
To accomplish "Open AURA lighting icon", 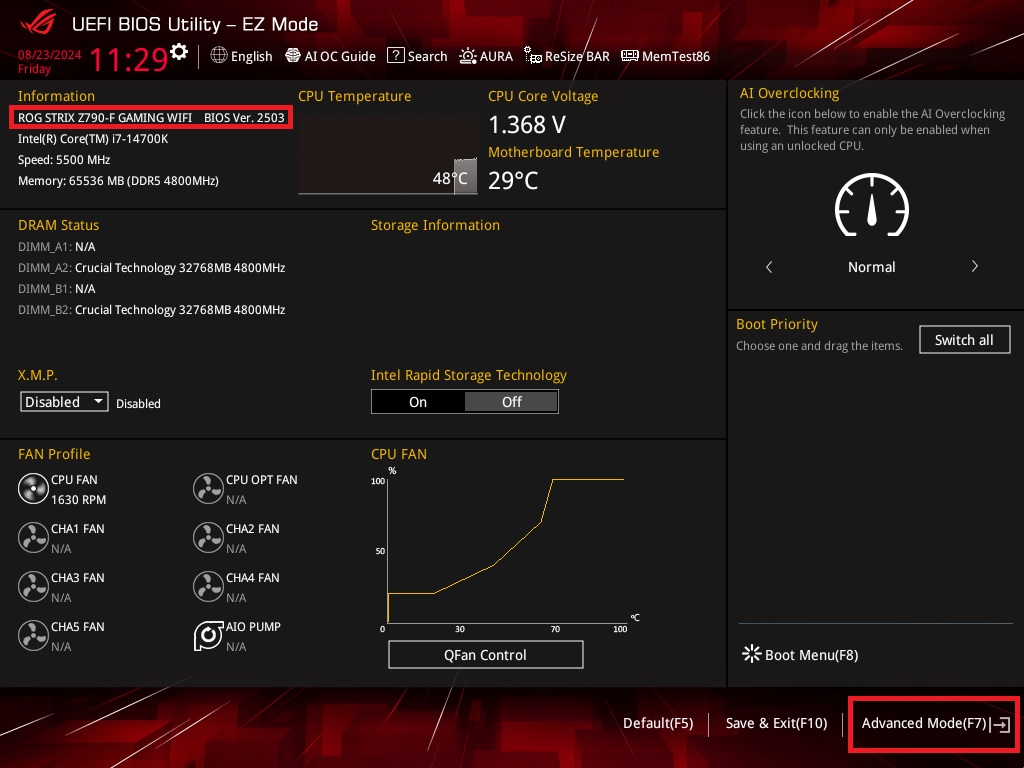I will pyautogui.click(x=468, y=56).
